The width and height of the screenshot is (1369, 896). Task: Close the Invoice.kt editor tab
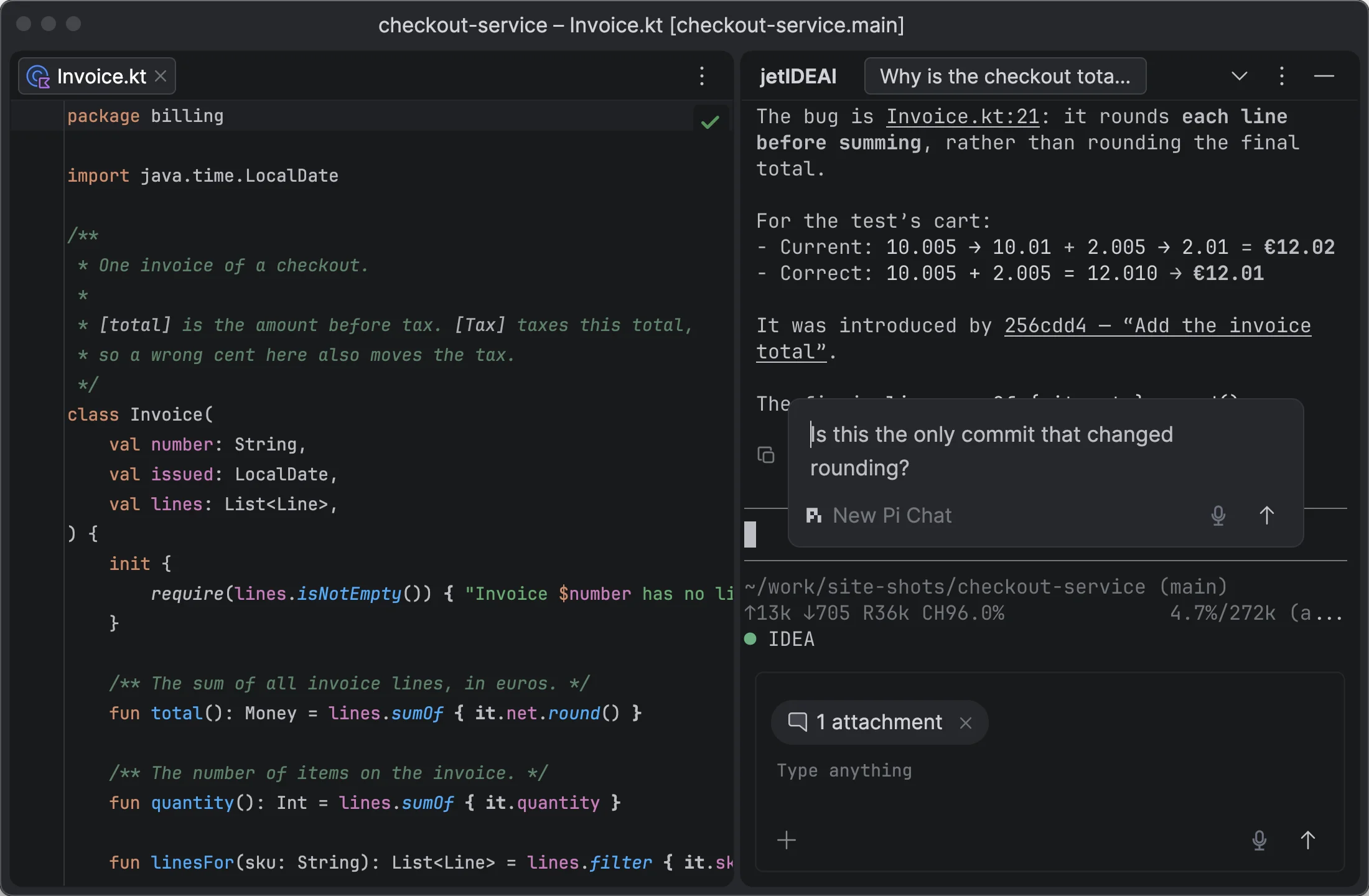(161, 76)
